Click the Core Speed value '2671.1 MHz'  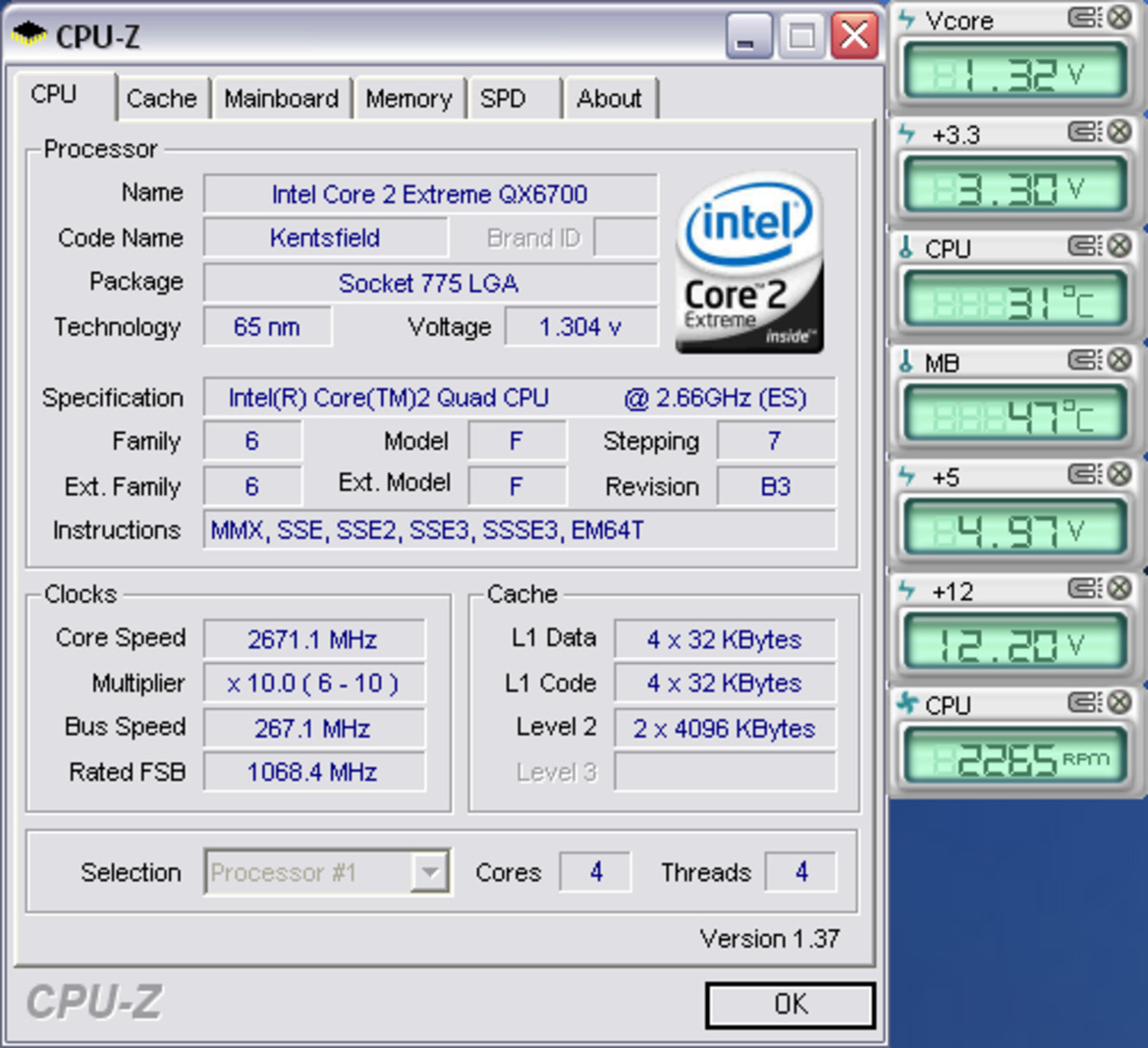pyautogui.click(x=313, y=639)
